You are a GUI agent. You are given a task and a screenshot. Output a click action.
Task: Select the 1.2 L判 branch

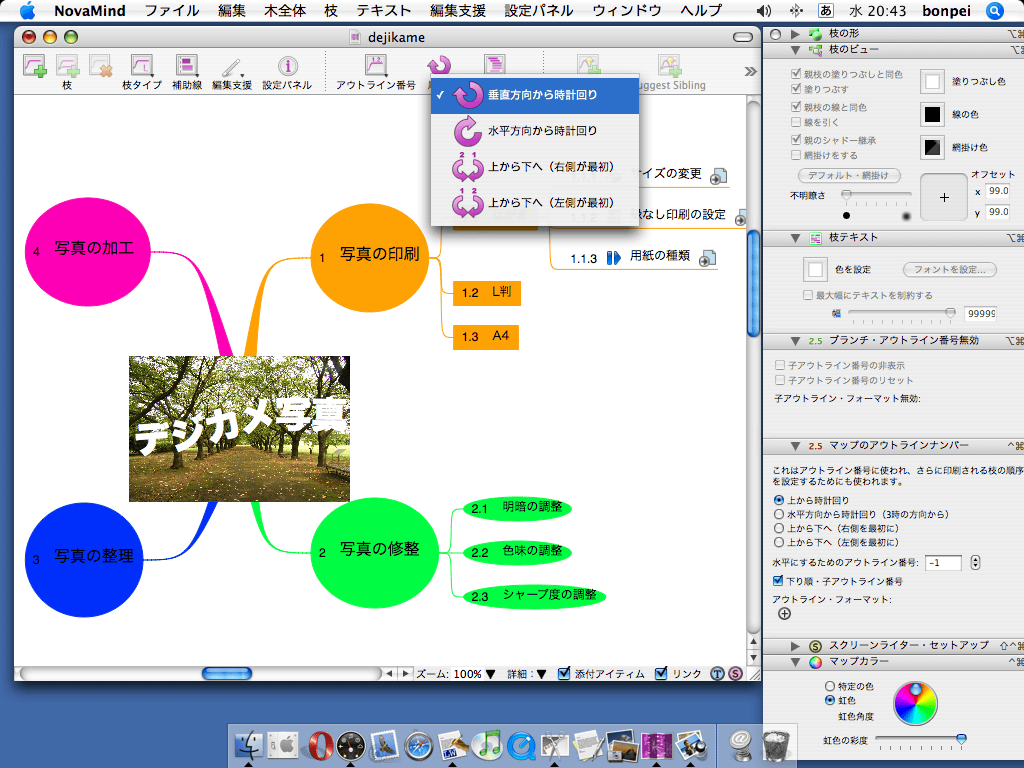coord(487,293)
